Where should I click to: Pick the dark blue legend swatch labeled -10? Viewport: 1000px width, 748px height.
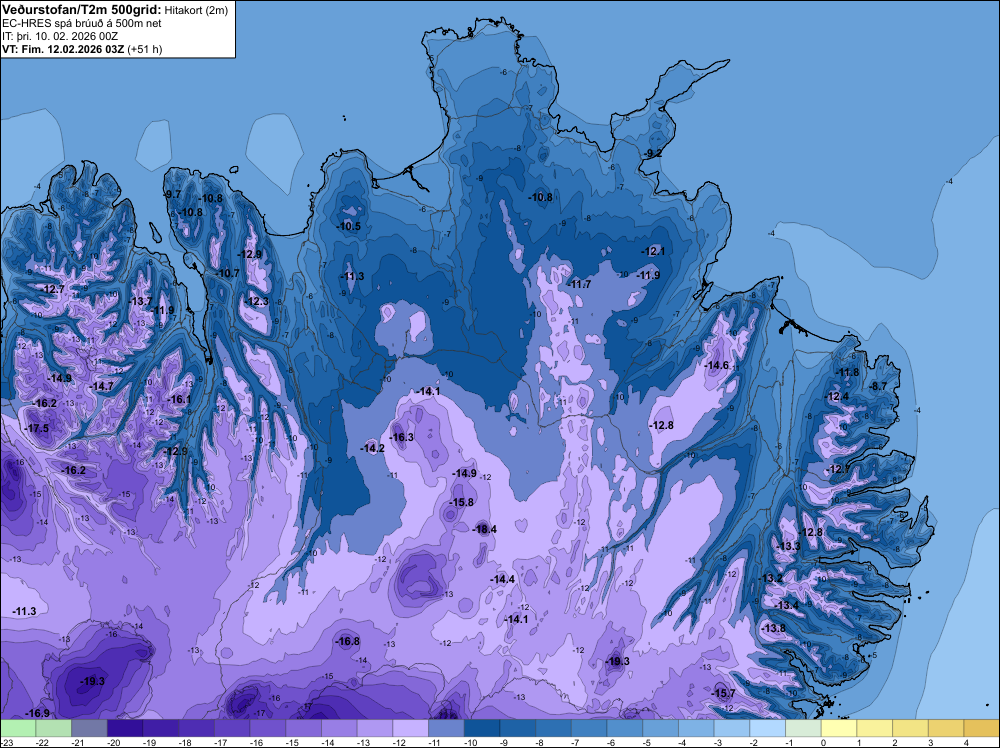coord(482,728)
